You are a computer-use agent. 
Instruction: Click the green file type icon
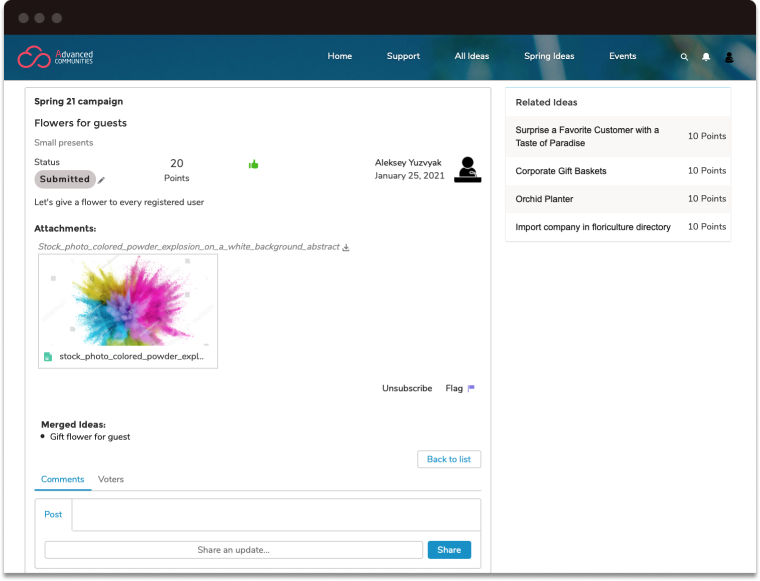[x=48, y=357]
